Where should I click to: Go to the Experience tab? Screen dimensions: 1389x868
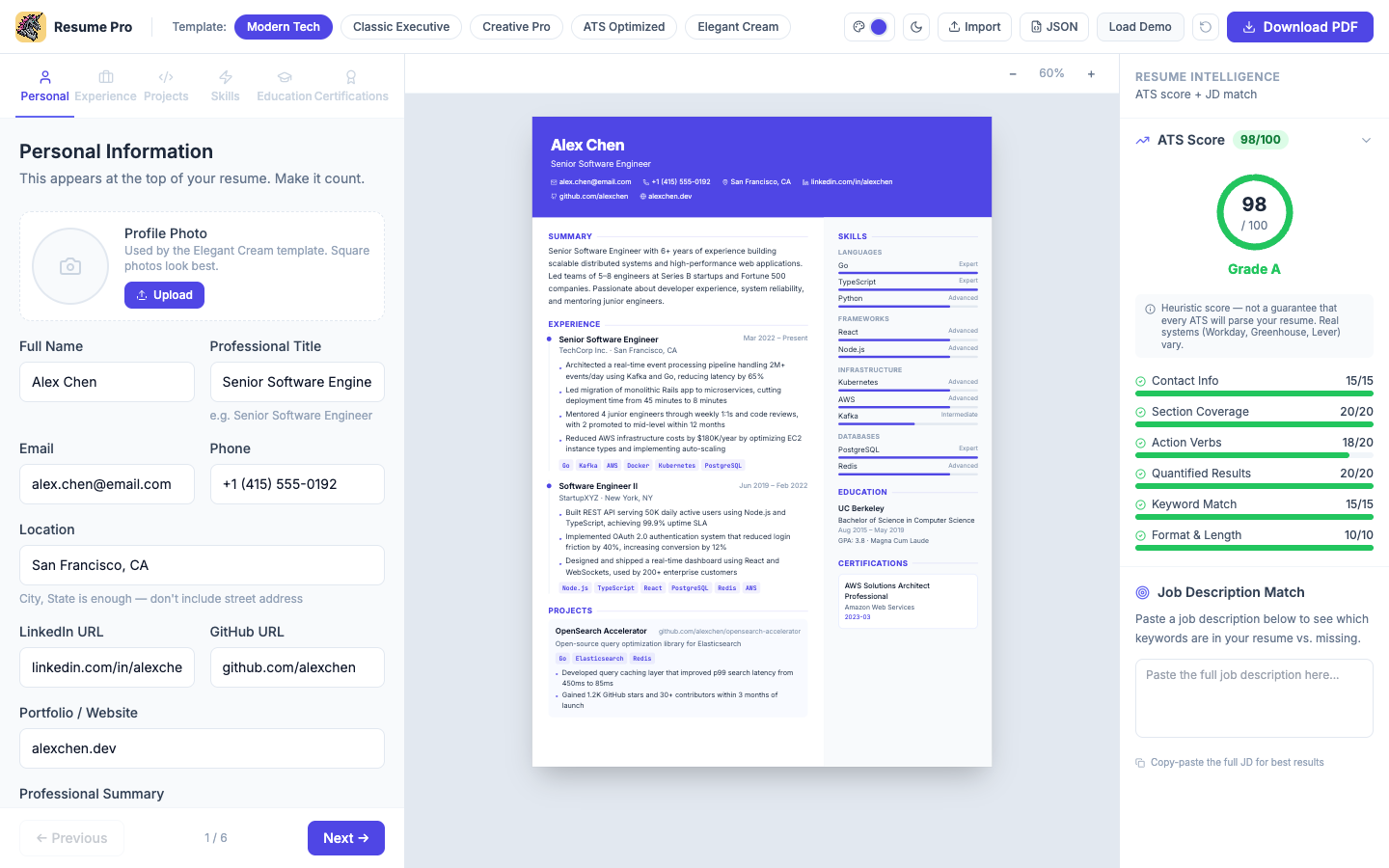(106, 86)
